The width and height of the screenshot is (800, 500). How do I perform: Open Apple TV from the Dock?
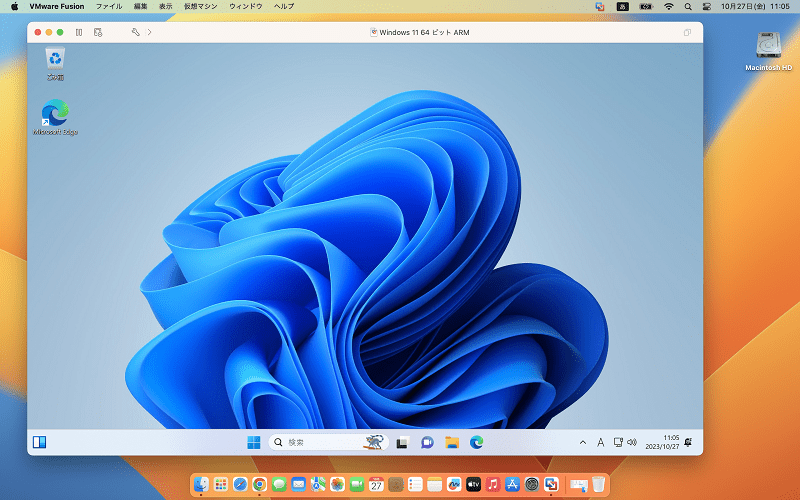pos(473,484)
